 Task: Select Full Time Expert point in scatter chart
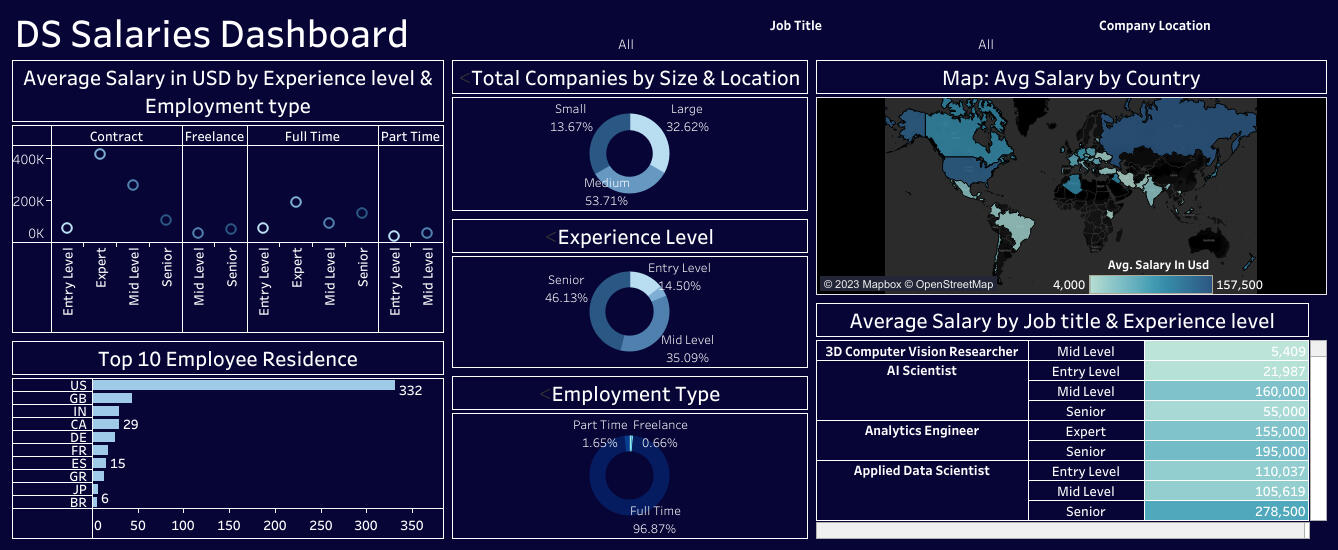[296, 202]
